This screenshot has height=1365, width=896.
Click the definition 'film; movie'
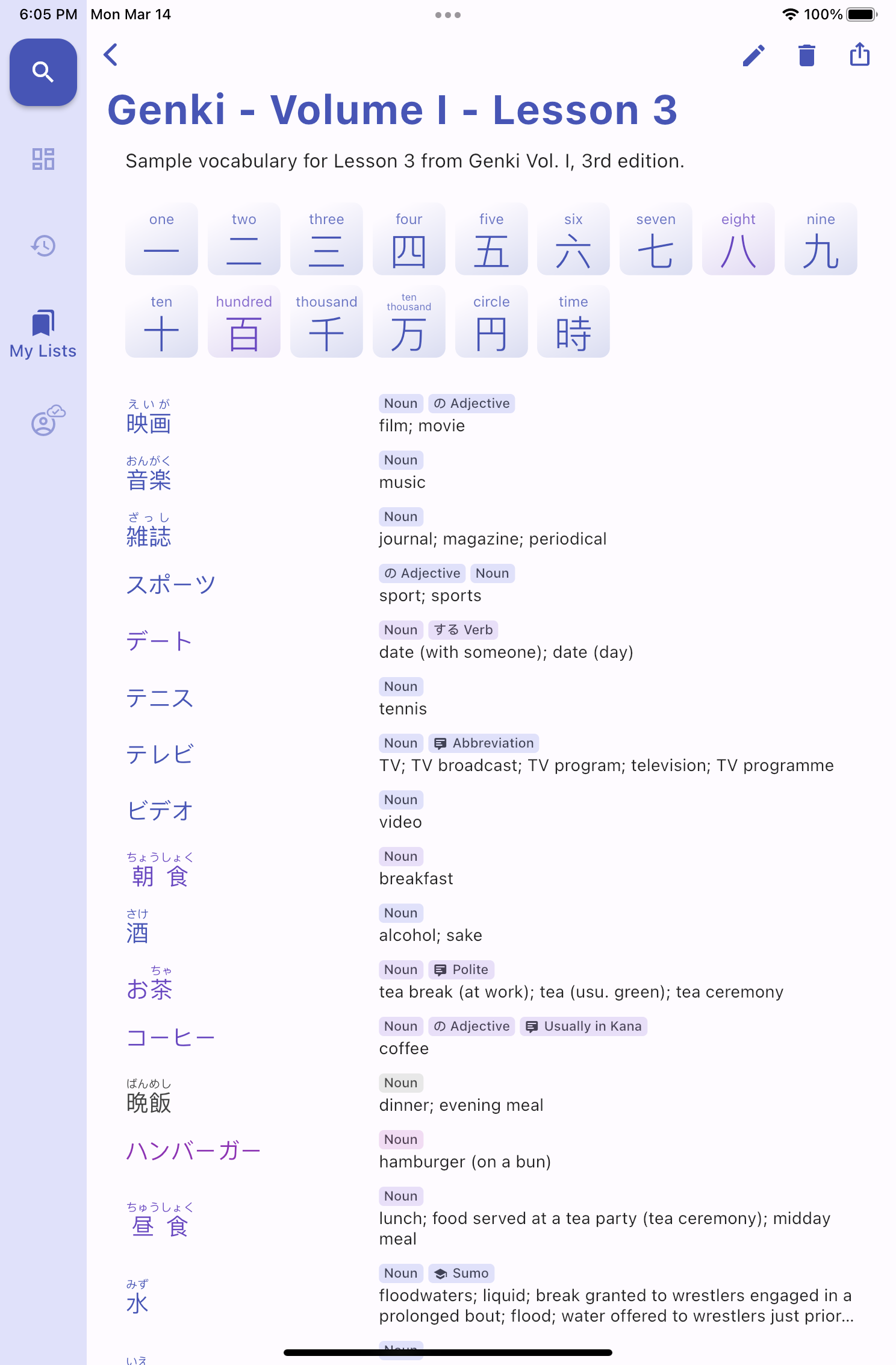click(422, 426)
